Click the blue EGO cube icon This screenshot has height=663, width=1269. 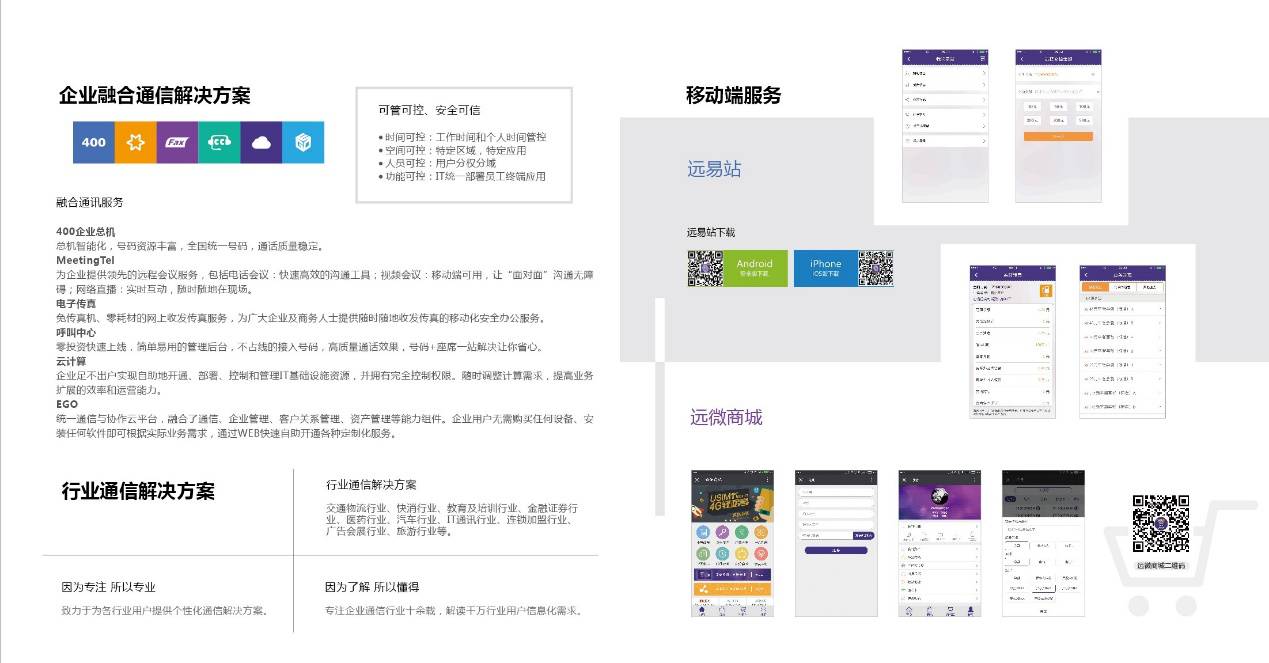click(x=302, y=142)
